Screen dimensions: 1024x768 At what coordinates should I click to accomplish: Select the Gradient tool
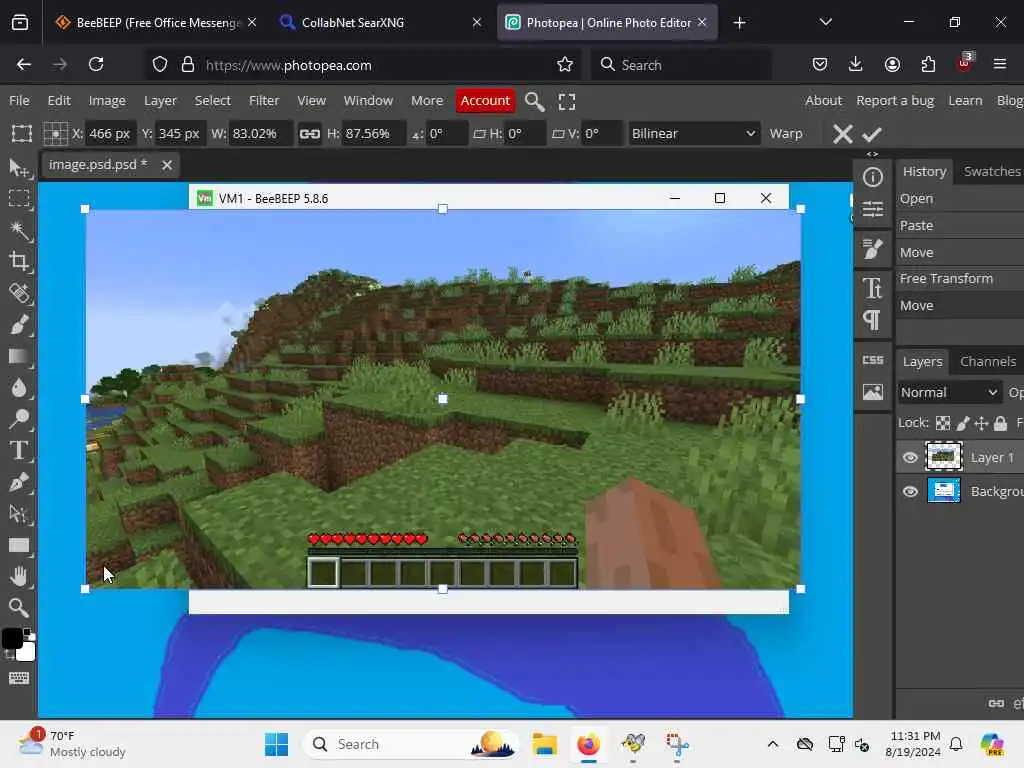pyautogui.click(x=19, y=356)
